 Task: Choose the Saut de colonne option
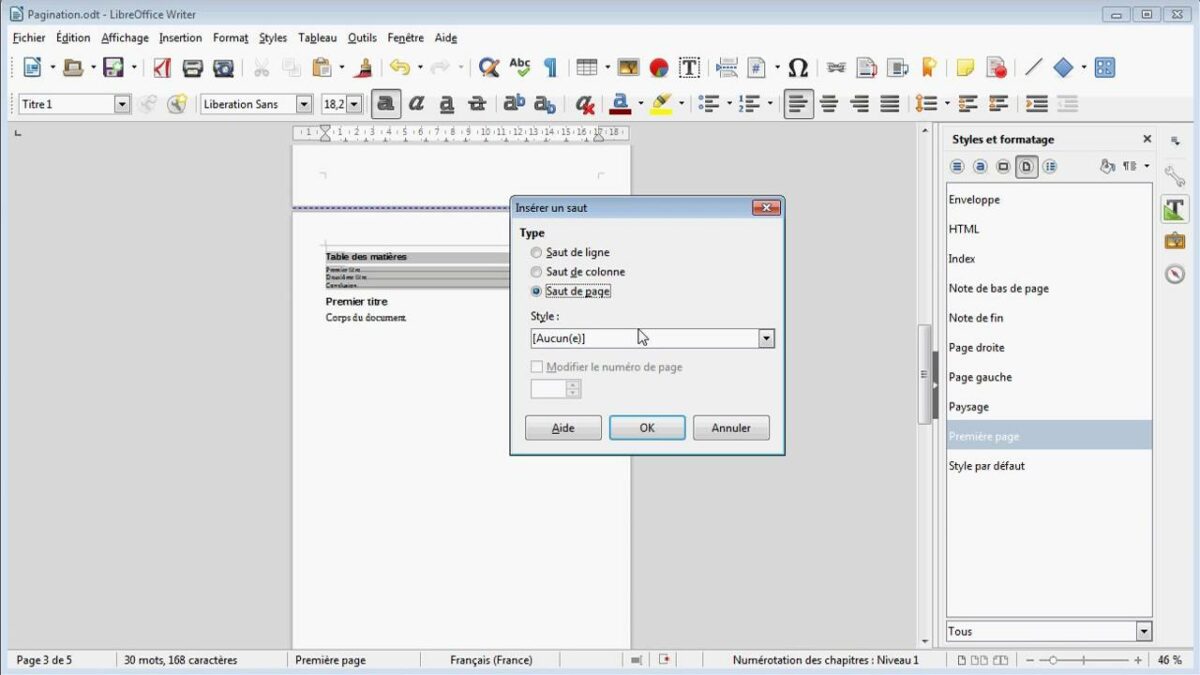pos(537,272)
